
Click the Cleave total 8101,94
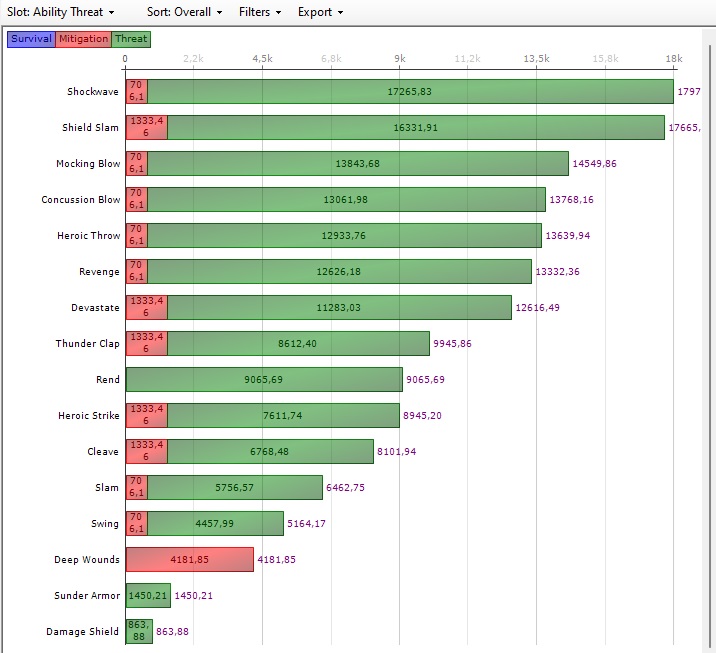(x=396, y=452)
